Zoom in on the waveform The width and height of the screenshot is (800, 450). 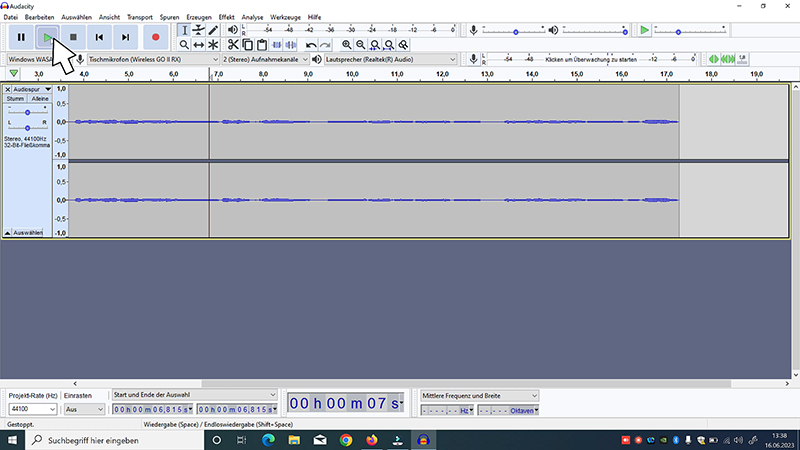[346, 45]
